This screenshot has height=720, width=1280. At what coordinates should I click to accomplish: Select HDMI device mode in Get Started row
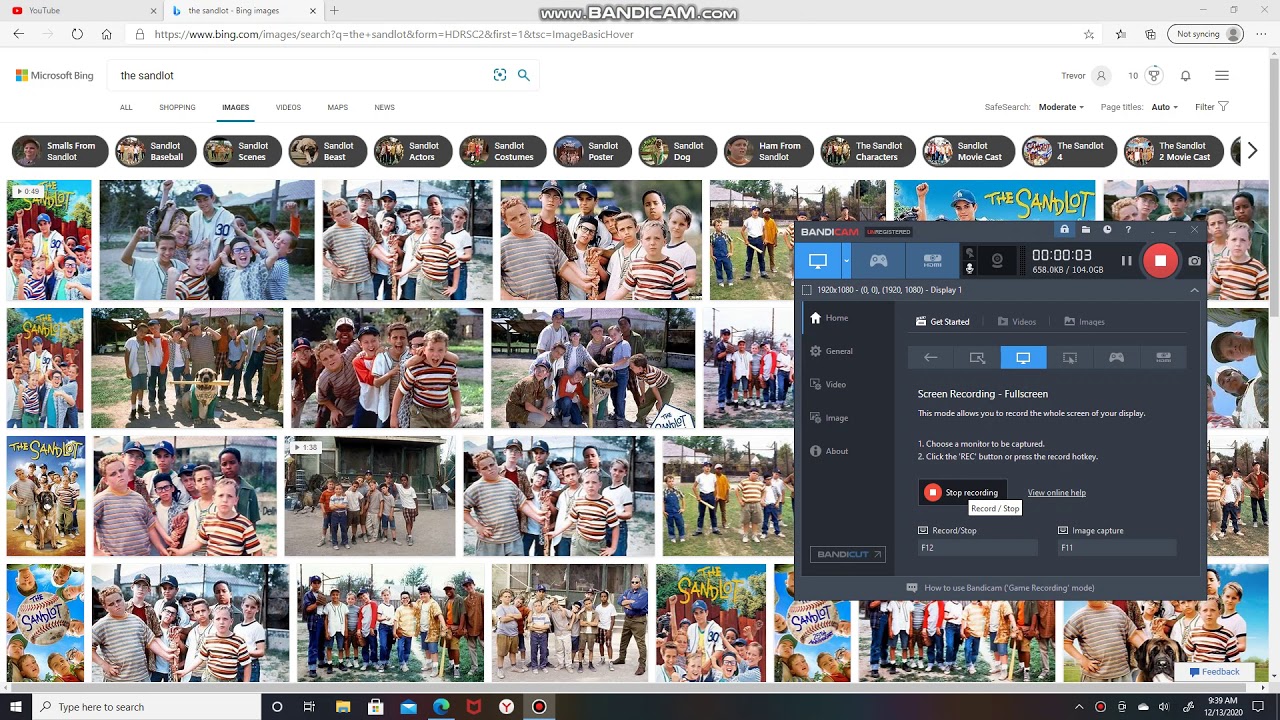point(1163,357)
